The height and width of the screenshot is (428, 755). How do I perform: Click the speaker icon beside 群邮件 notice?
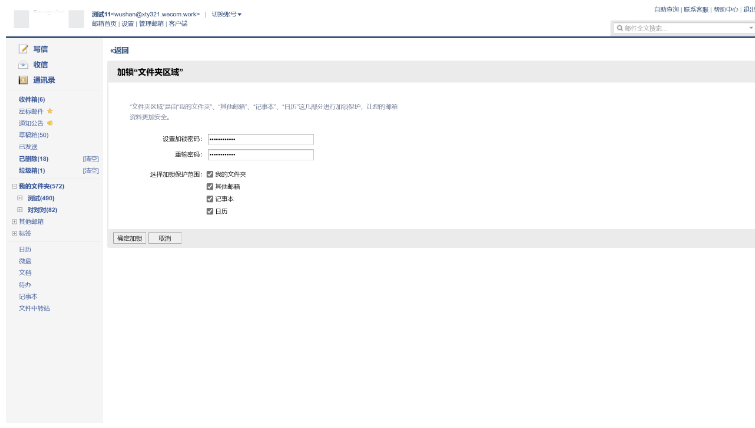pos(50,123)
